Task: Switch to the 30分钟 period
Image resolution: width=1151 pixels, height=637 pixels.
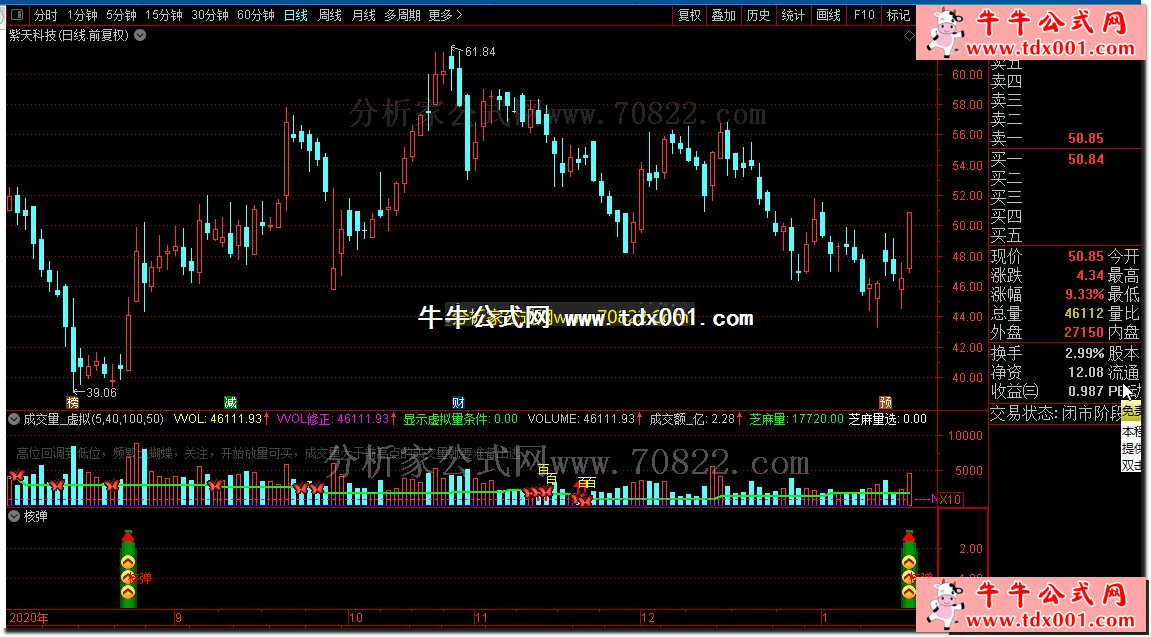Action: click(210, 15)
